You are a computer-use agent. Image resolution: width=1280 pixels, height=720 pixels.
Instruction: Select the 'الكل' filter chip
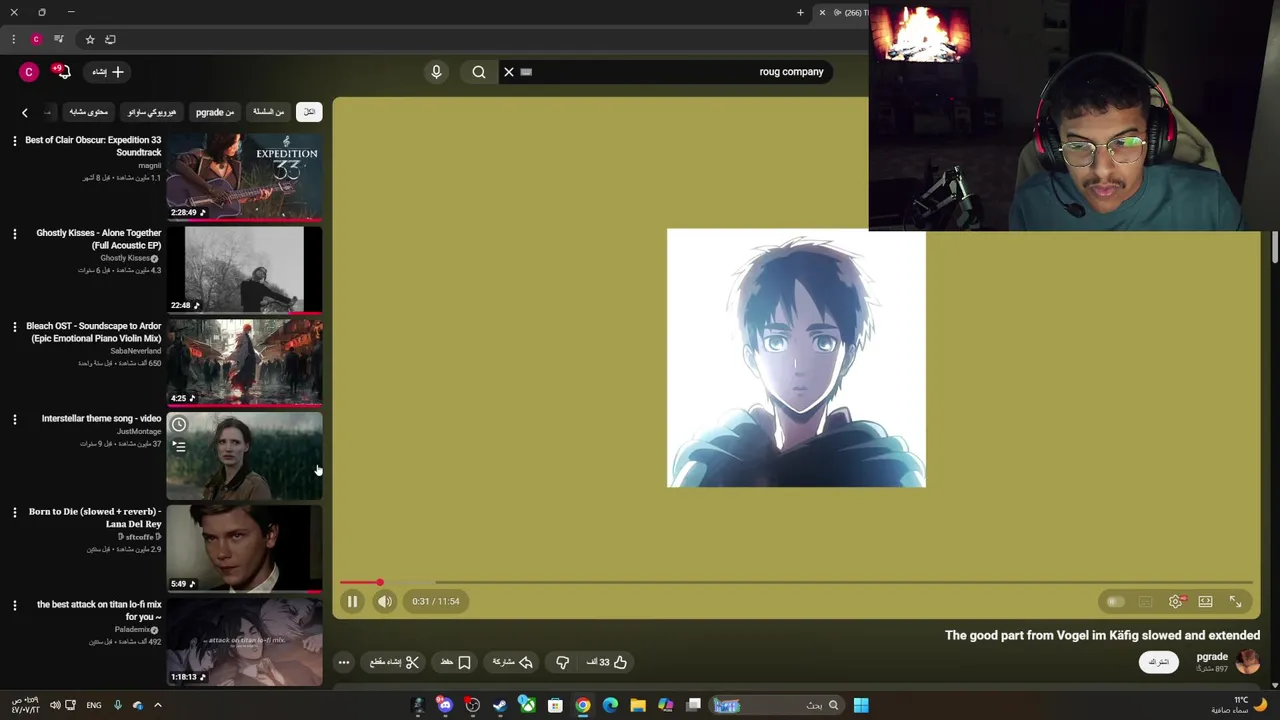tap(309, 112)
